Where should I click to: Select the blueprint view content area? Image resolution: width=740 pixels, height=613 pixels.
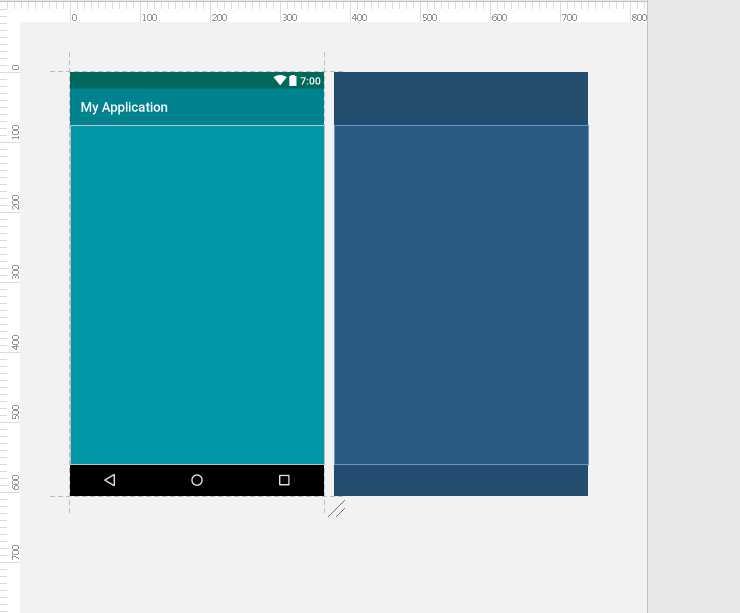pos(461,295)
